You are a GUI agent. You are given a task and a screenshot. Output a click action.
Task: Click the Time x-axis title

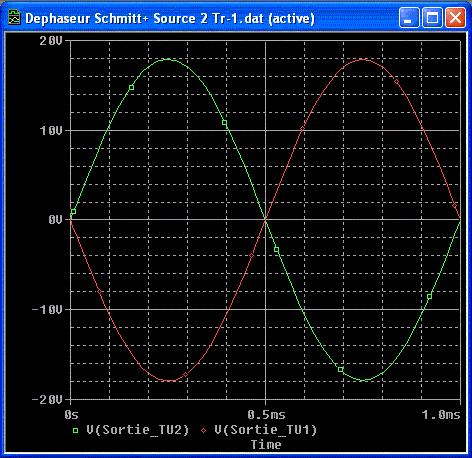coord(266,444)
